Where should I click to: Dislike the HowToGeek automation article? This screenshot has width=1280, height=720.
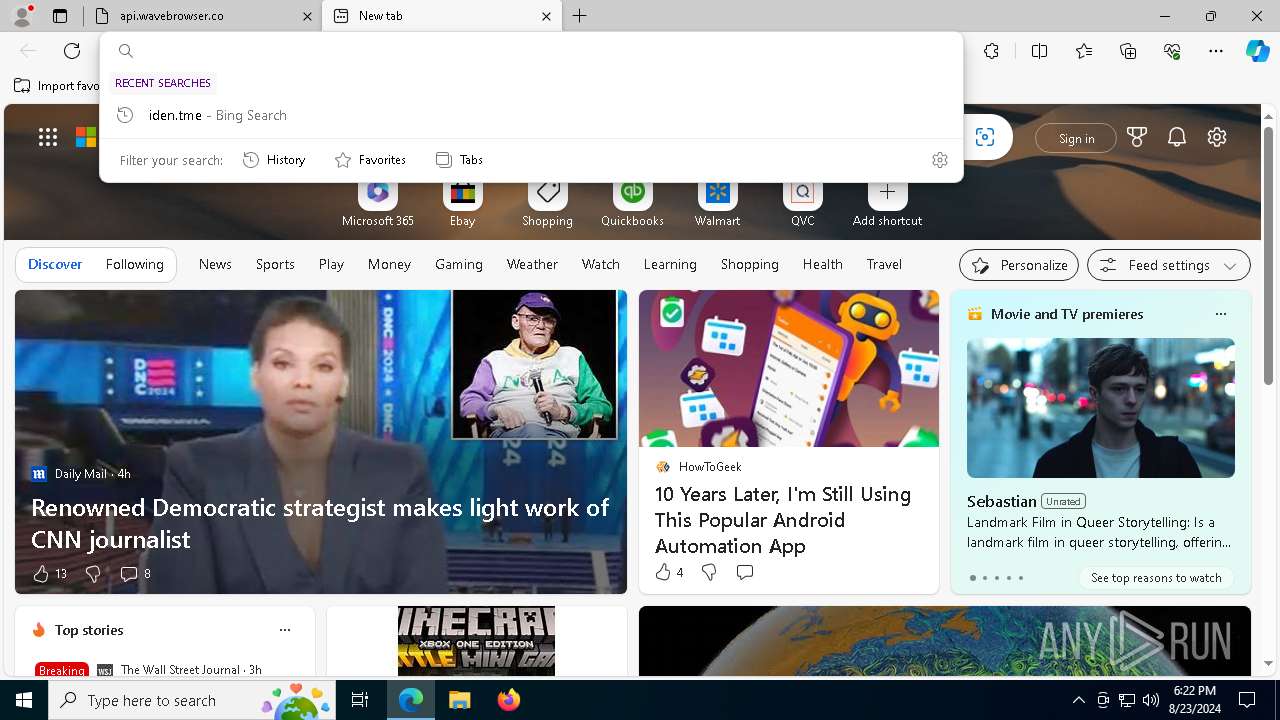[x=709, y=572]
